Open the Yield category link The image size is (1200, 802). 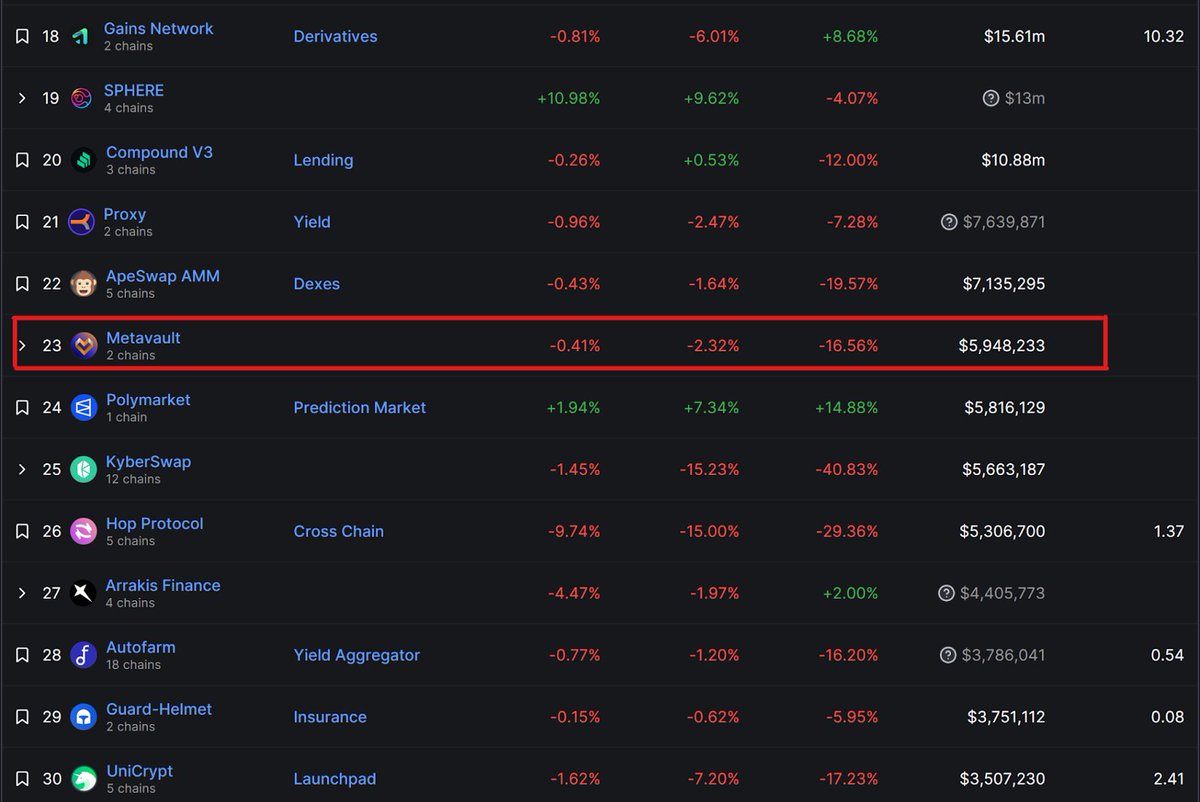(312, 222)
